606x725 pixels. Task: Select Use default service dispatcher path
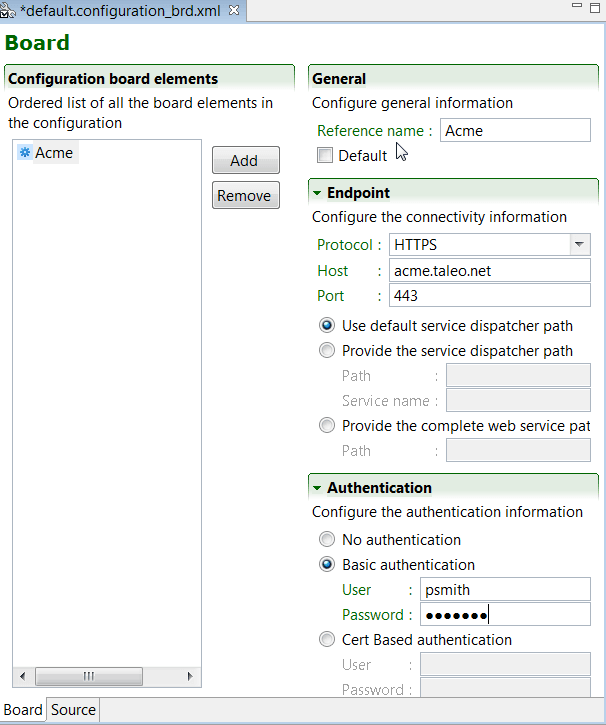(327, 325)
